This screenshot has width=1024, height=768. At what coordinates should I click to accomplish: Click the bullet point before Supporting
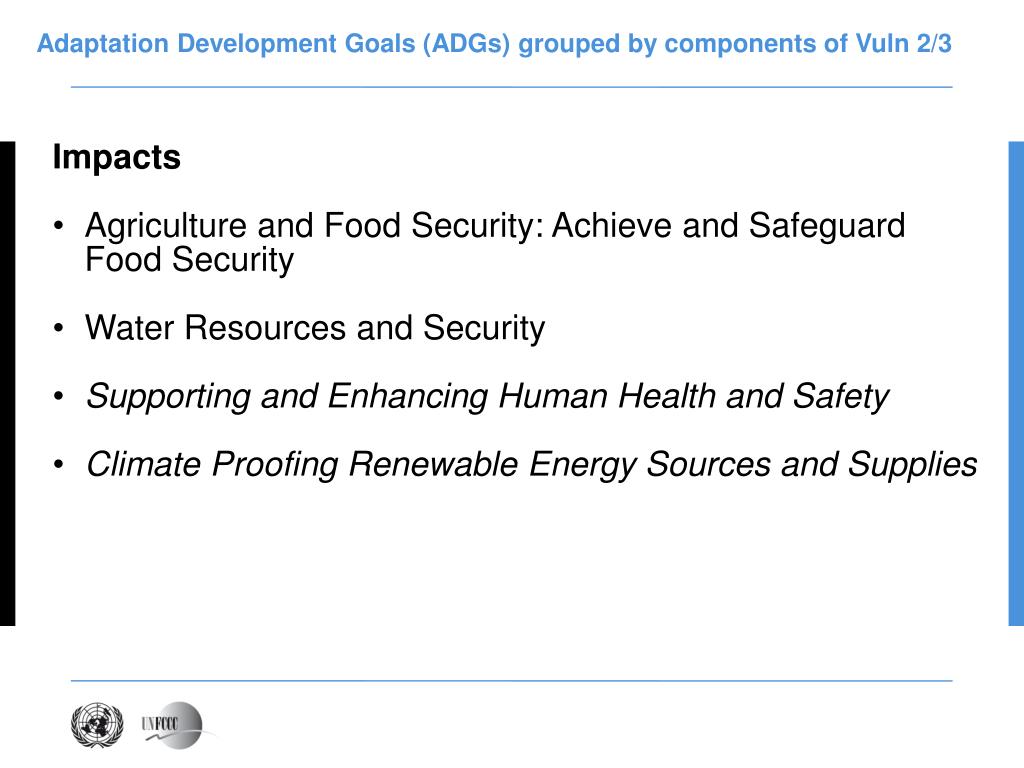[59, 396]
